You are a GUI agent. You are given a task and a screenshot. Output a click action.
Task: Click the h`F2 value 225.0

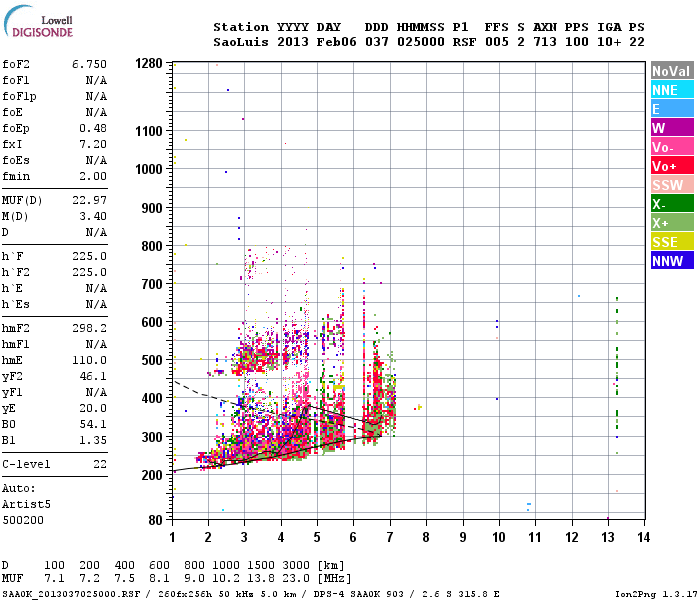click(89, 272)
